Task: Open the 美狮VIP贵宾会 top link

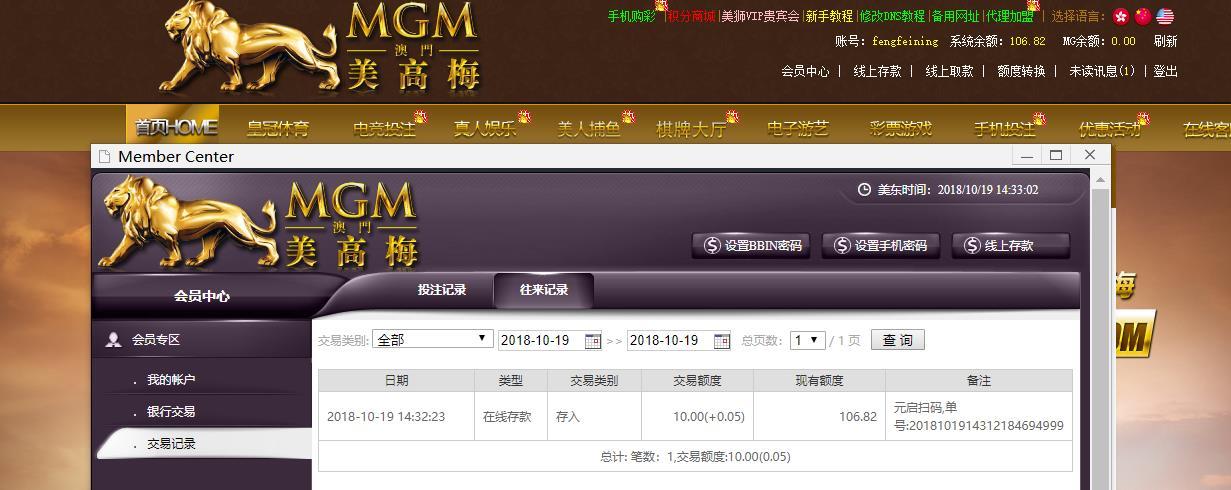Action: 760,16
